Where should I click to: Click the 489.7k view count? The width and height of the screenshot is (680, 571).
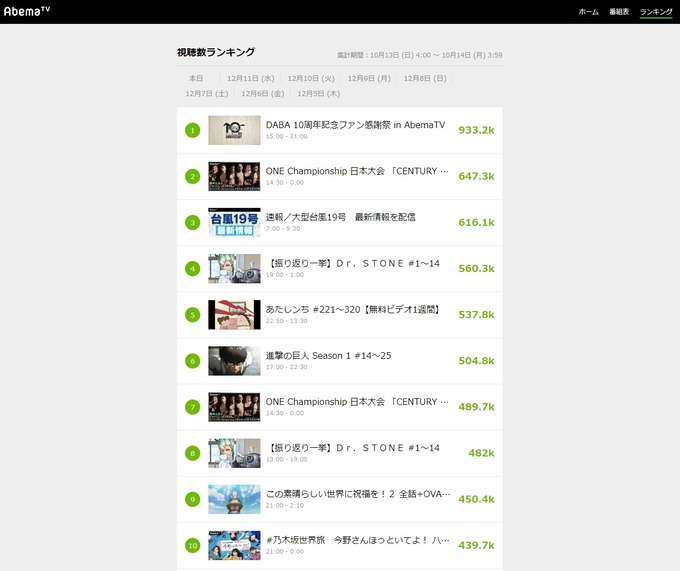476,407
